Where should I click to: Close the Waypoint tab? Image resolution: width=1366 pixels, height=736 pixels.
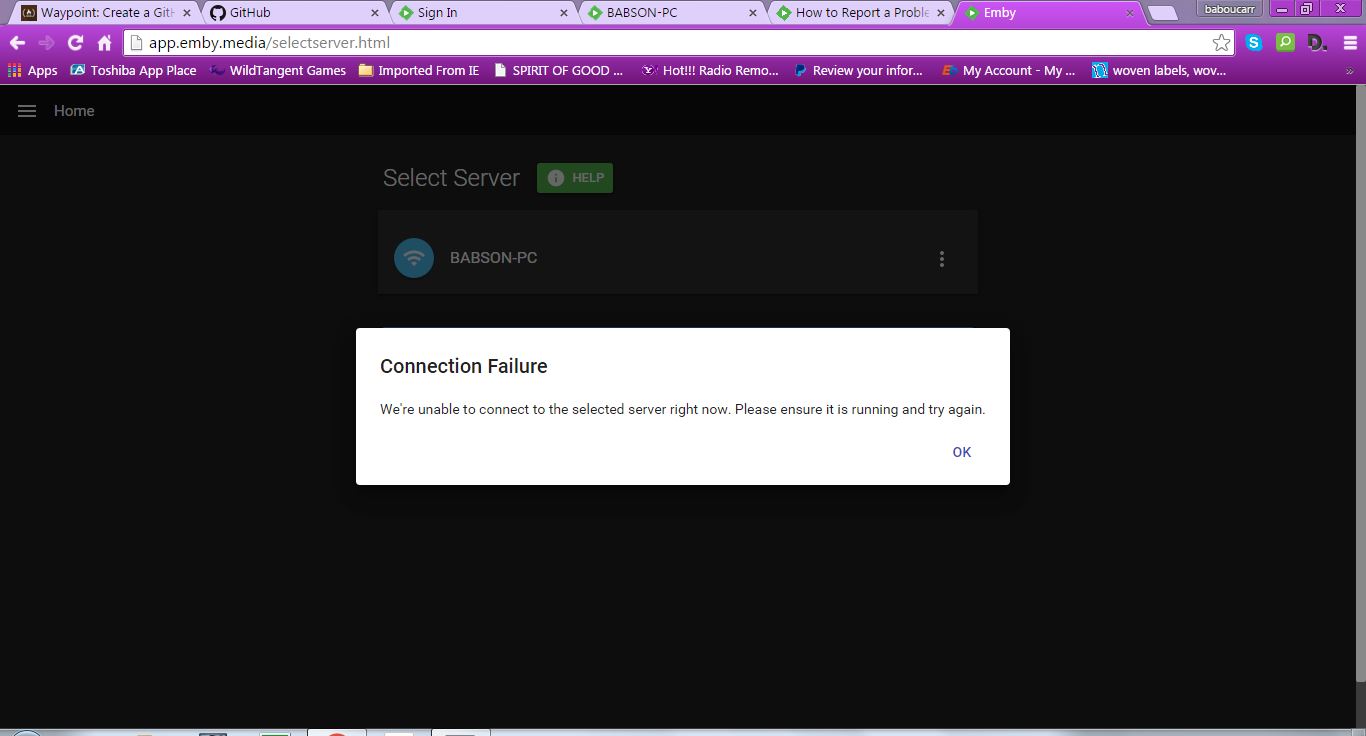coord(186,13)
